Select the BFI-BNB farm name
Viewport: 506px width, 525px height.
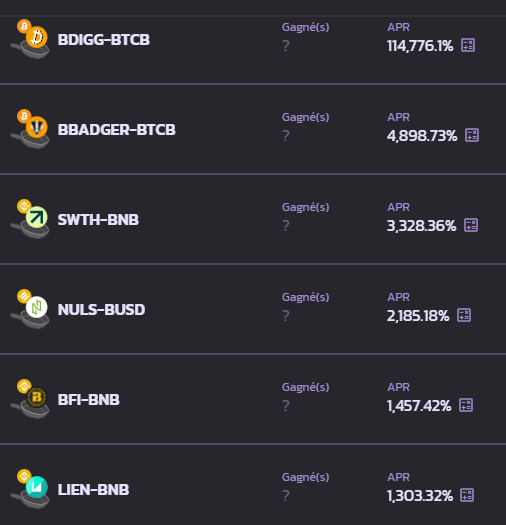click(x=88, y=400)
